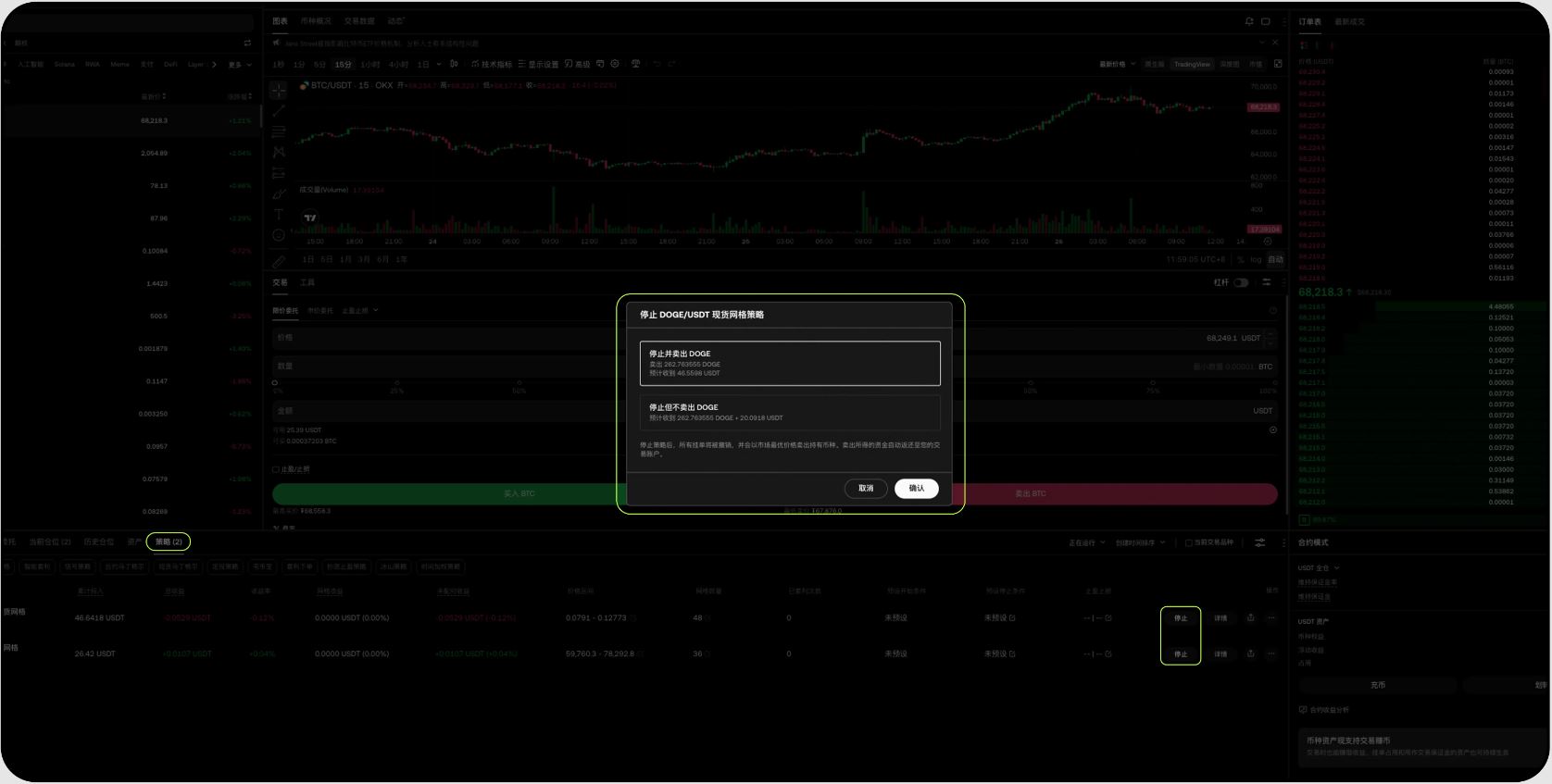Screen dimensions: 1552x784
Task: Open more options for 59,760.3 grid row
Action: [x=1271, y=653]
